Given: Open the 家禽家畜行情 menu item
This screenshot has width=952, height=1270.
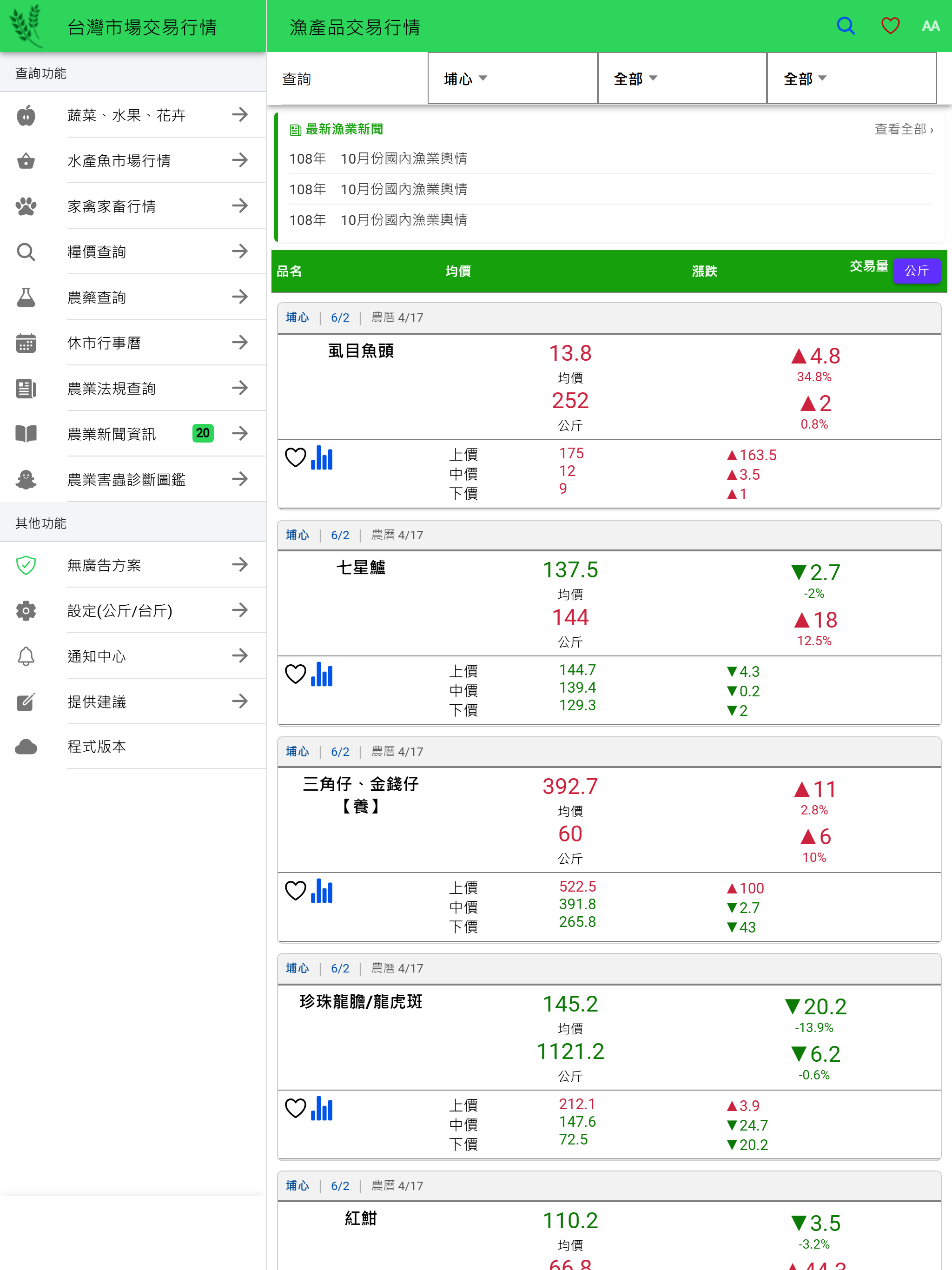Looking at the screenshot, I should click(133, 205).
